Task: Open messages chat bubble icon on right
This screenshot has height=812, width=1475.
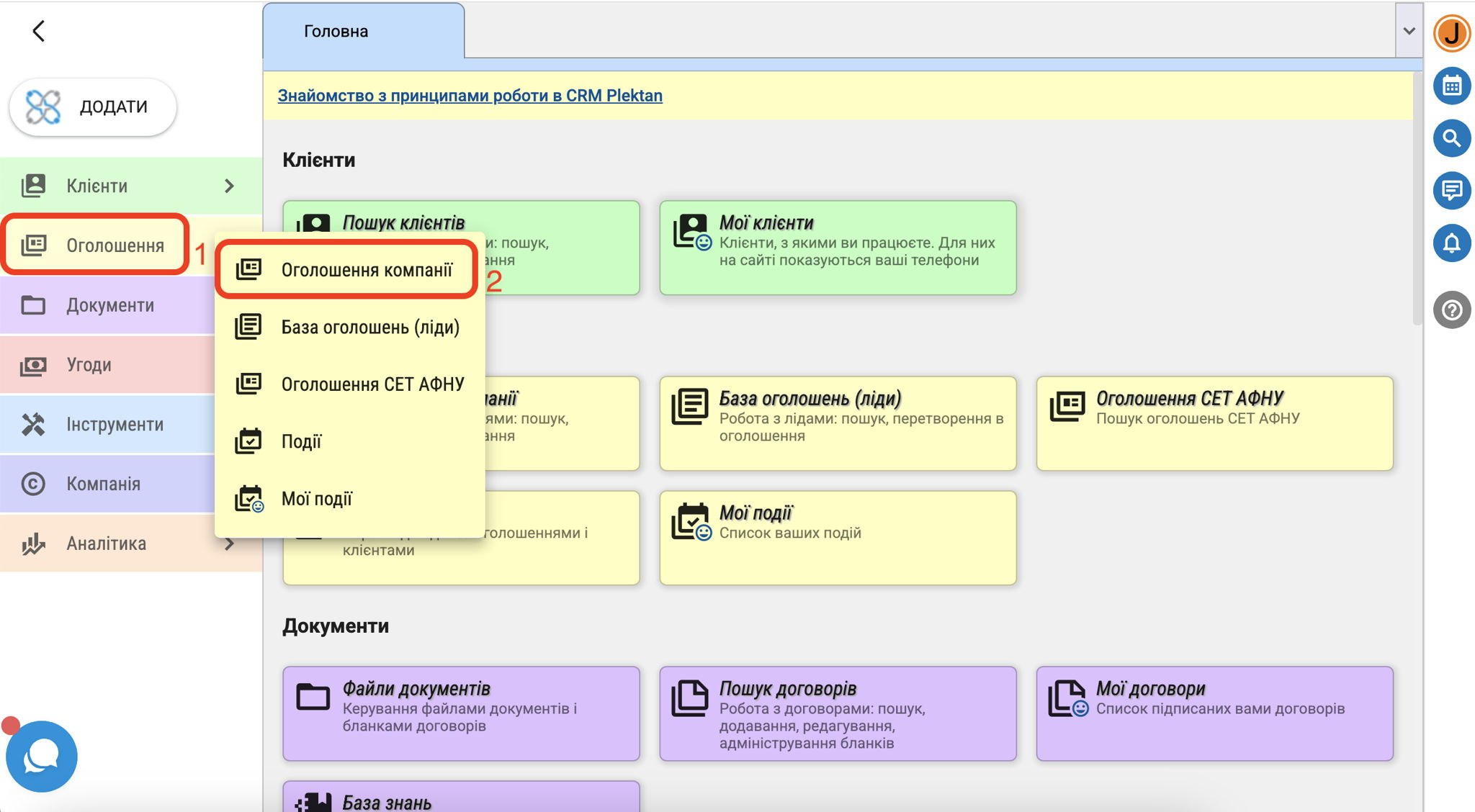Action: (x=1451, y=191)
